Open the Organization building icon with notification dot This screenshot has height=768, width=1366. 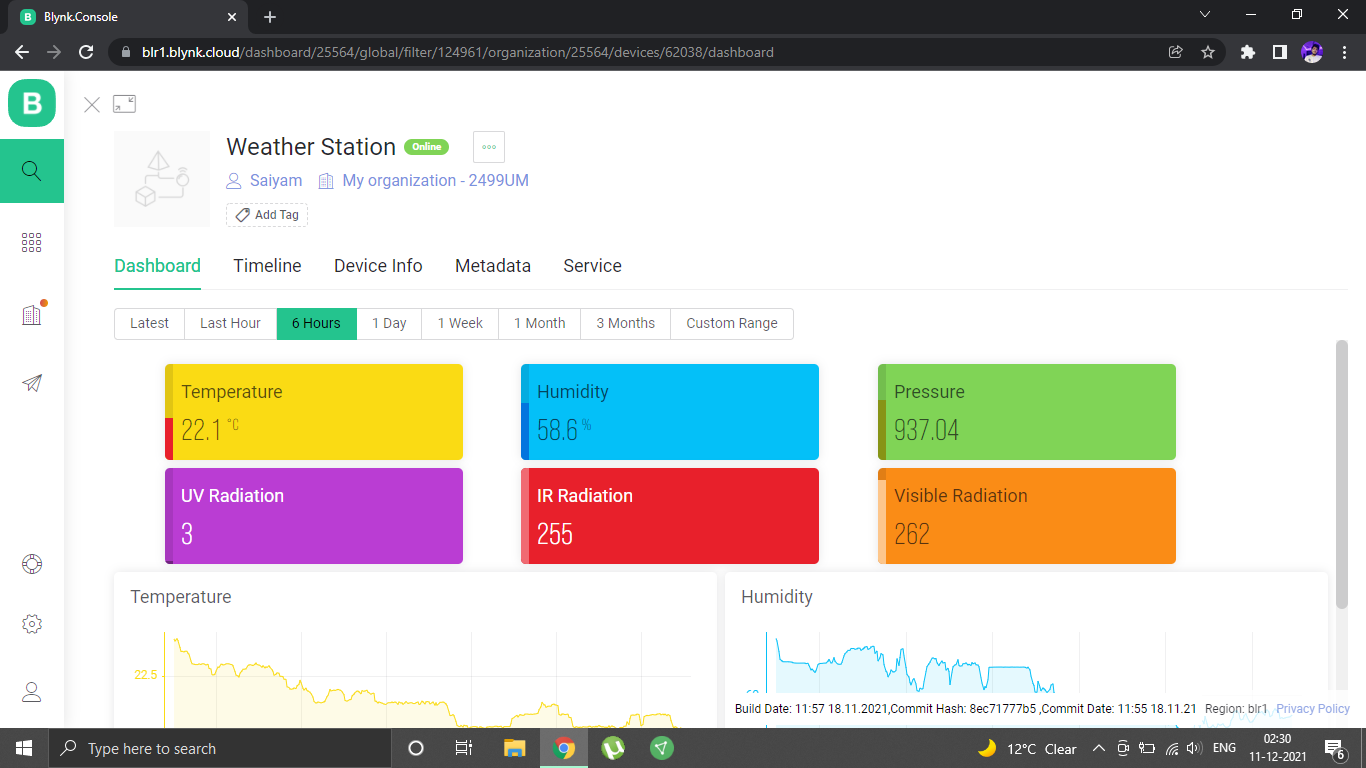31,313
